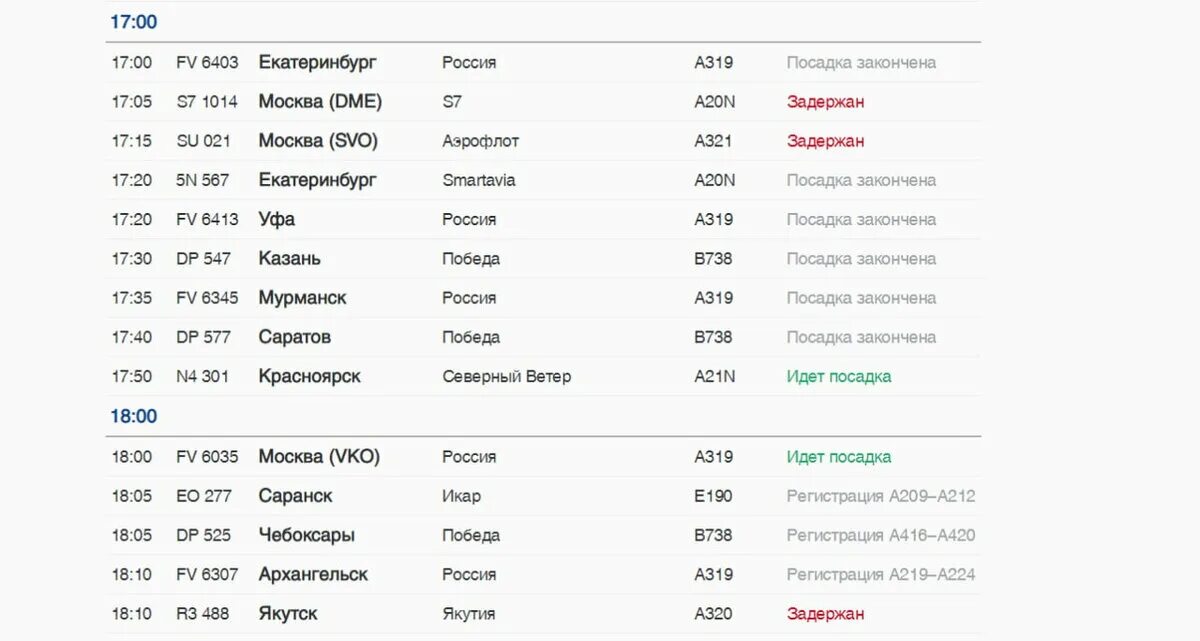Click Задержан status for flight S7 1014
The width and height of the screenshot is (1200, 641).
click(x=826, y=101)
